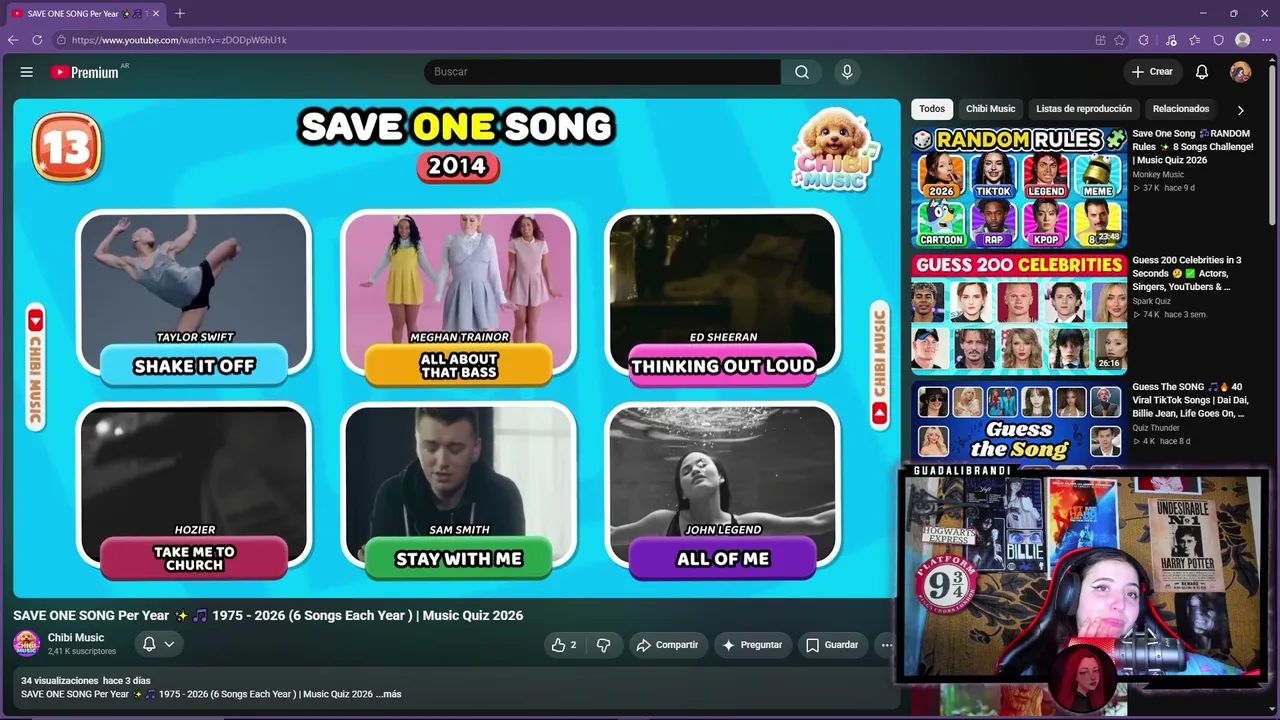This screenshot has width=1280, height=720.
Task: Open the YouTube guide hamburger menu
Action: (27, 72)
